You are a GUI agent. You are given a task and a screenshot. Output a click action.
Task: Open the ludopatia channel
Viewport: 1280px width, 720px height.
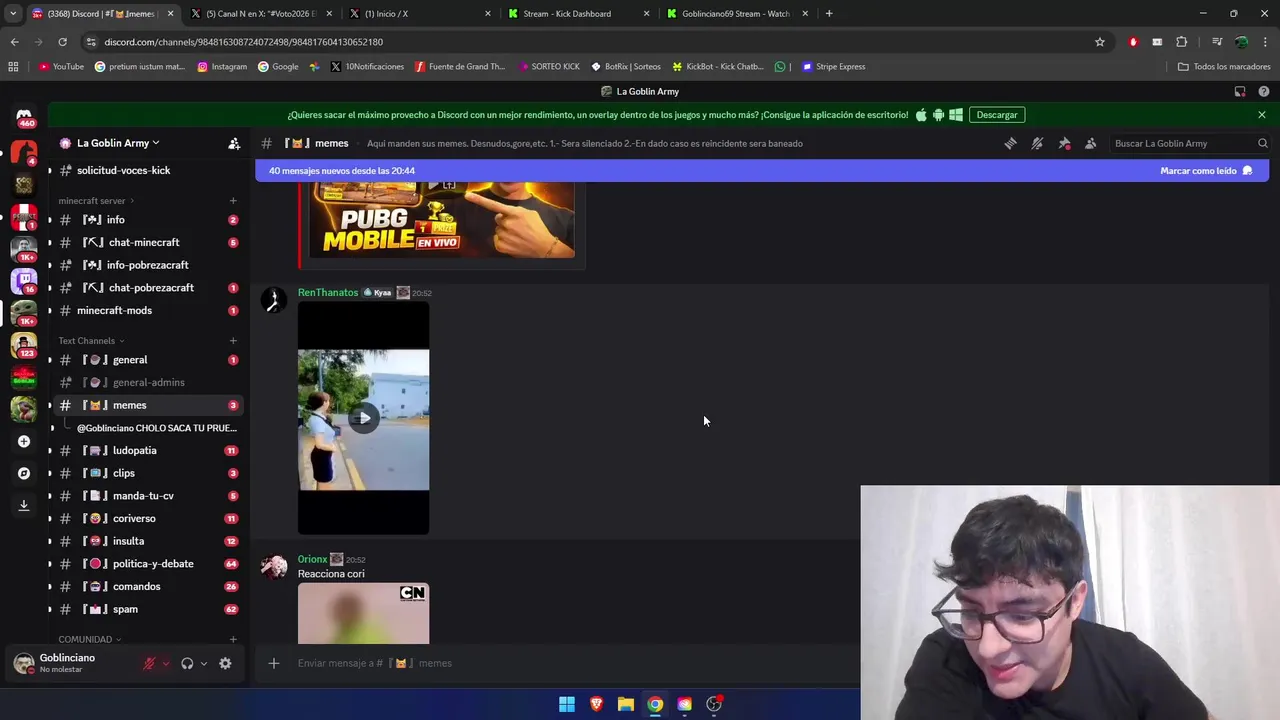coord(147,451)
